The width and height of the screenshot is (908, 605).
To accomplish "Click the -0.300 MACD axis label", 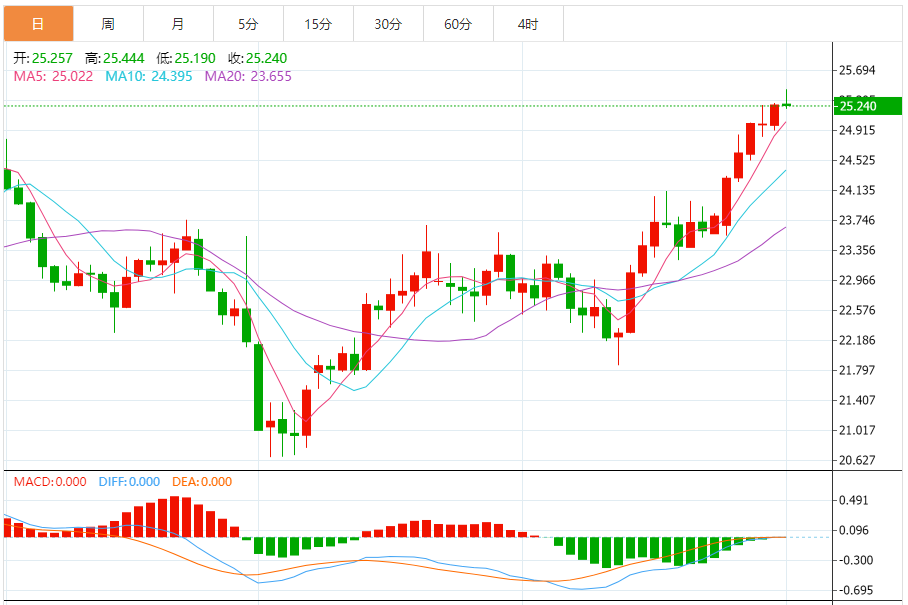I will click(856, 560).
